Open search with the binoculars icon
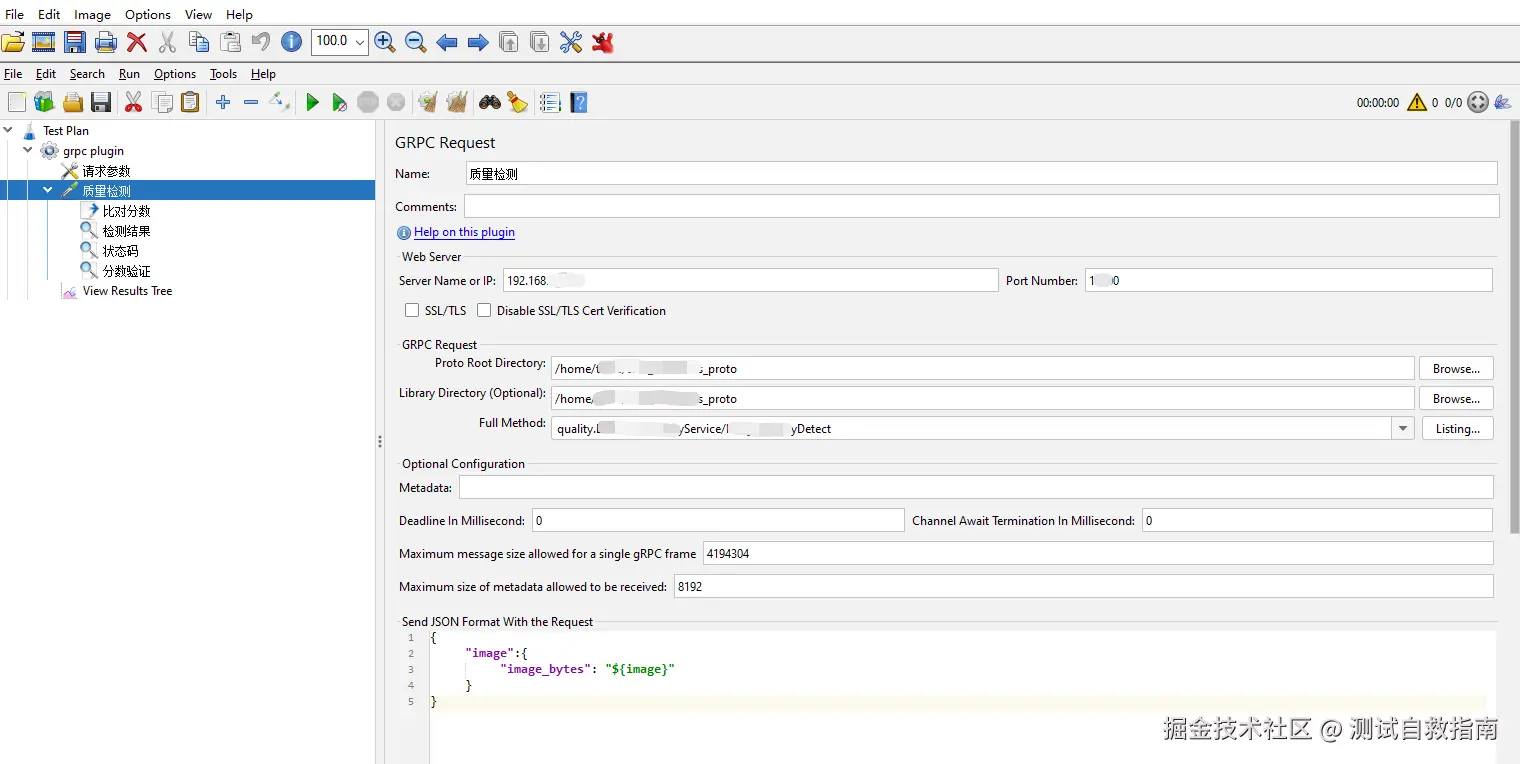The image size is (1520, 764). [x=490, y=102]
